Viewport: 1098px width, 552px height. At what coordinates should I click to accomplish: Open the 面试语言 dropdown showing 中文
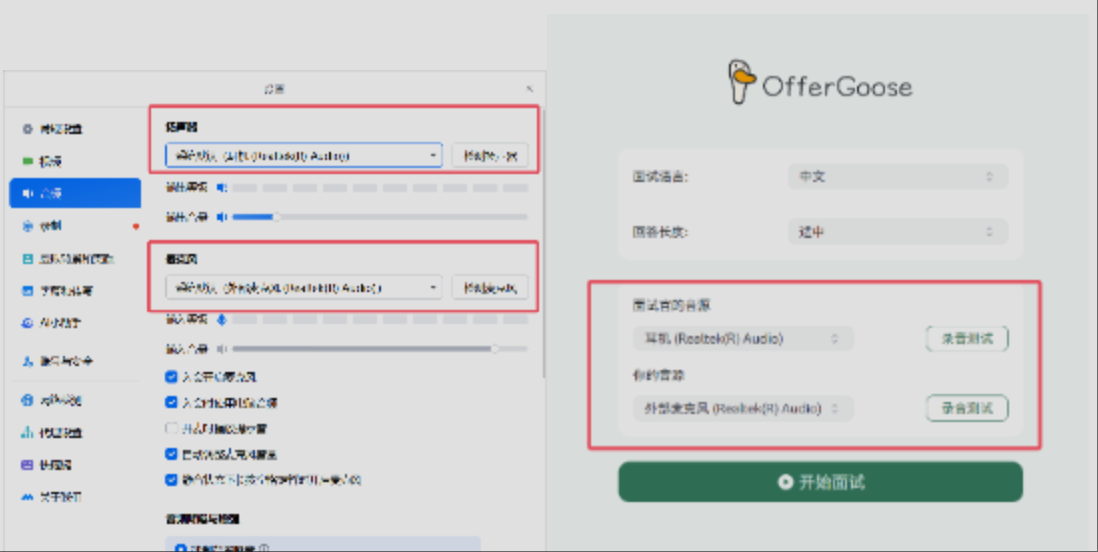pyautogui.click(x=897, y=177)
